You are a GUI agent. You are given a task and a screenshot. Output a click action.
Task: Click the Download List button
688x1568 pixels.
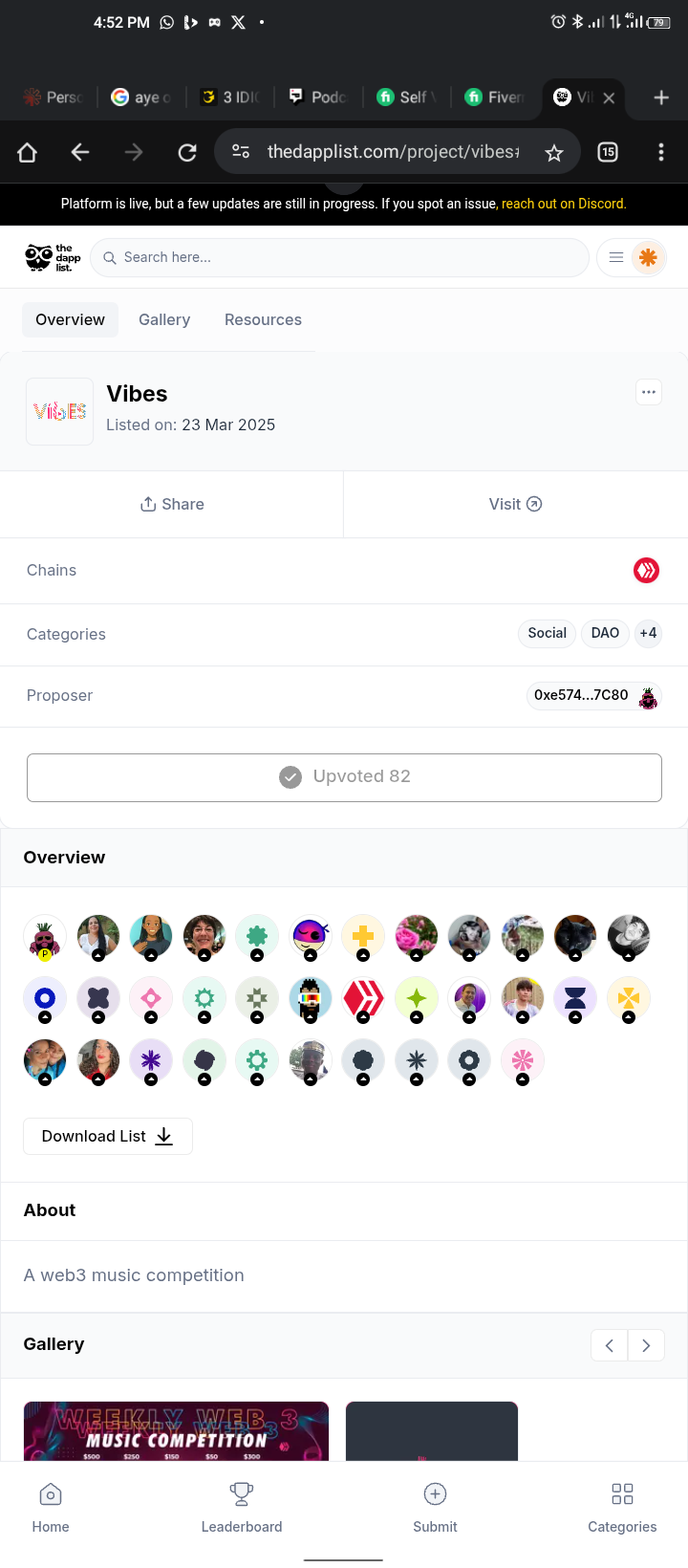108,1136
